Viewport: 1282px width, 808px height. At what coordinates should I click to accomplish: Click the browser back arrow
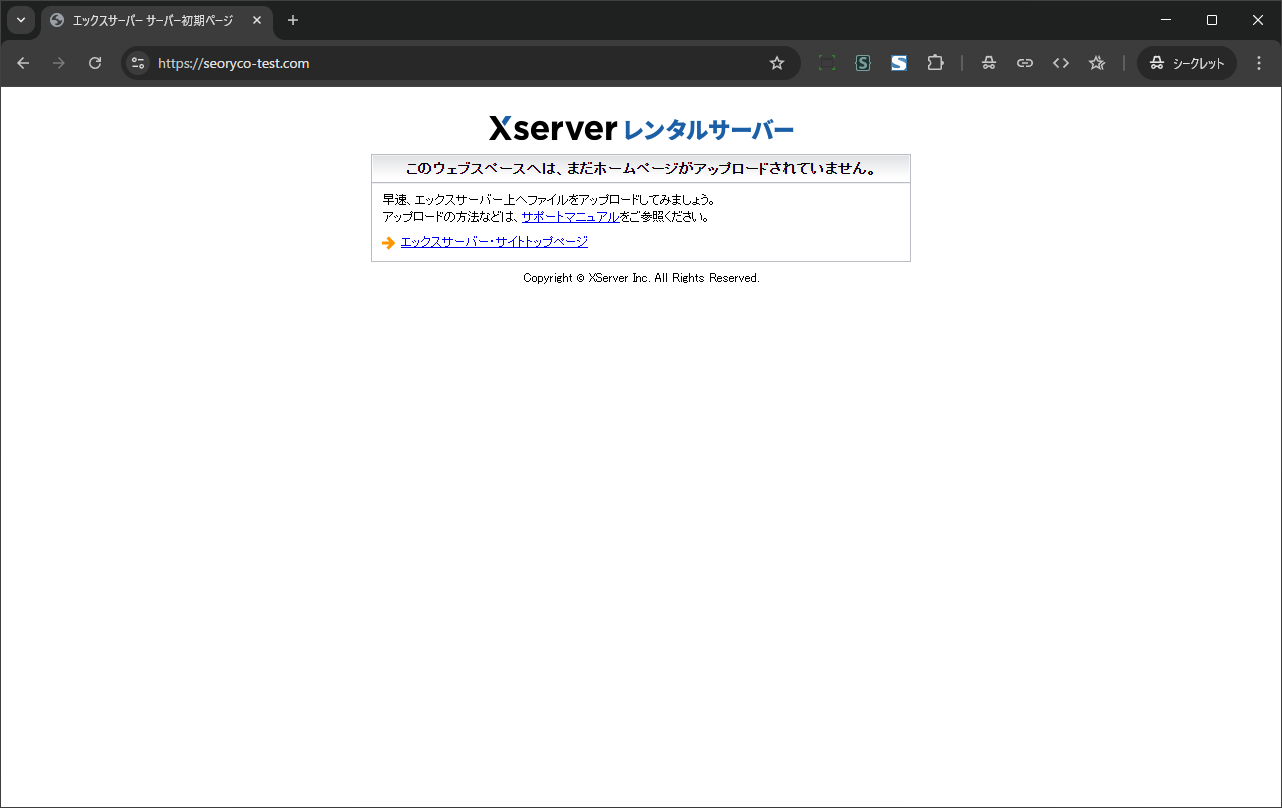[x=23, y=62]
